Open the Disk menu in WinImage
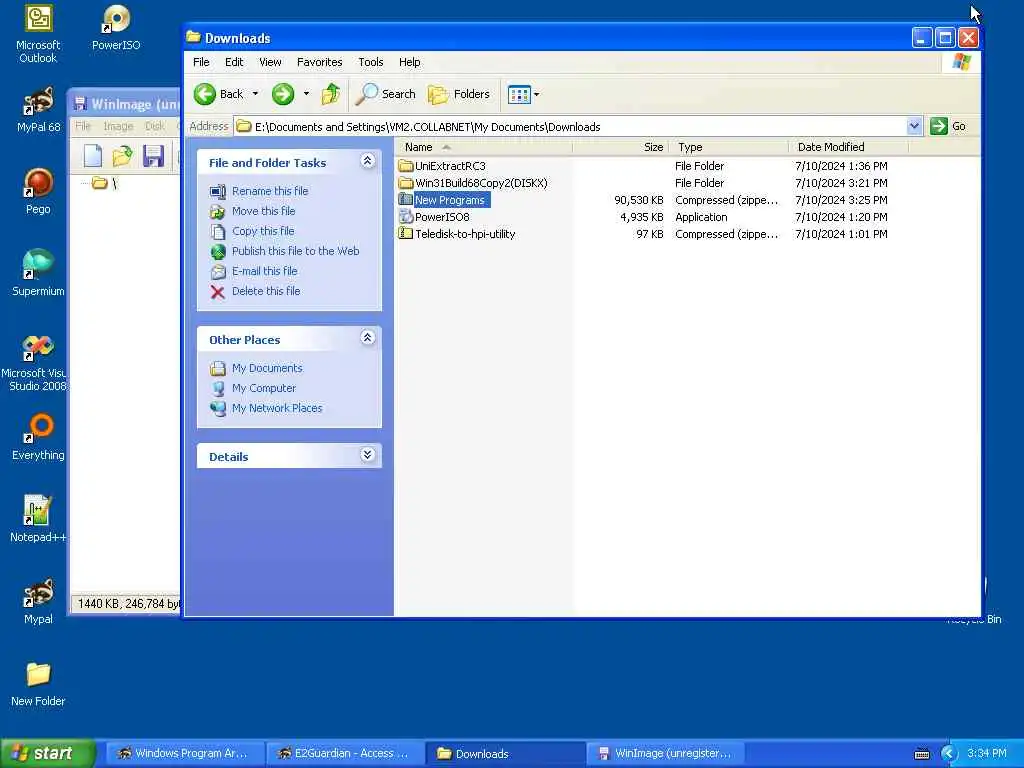 click(x=155, y=126)
